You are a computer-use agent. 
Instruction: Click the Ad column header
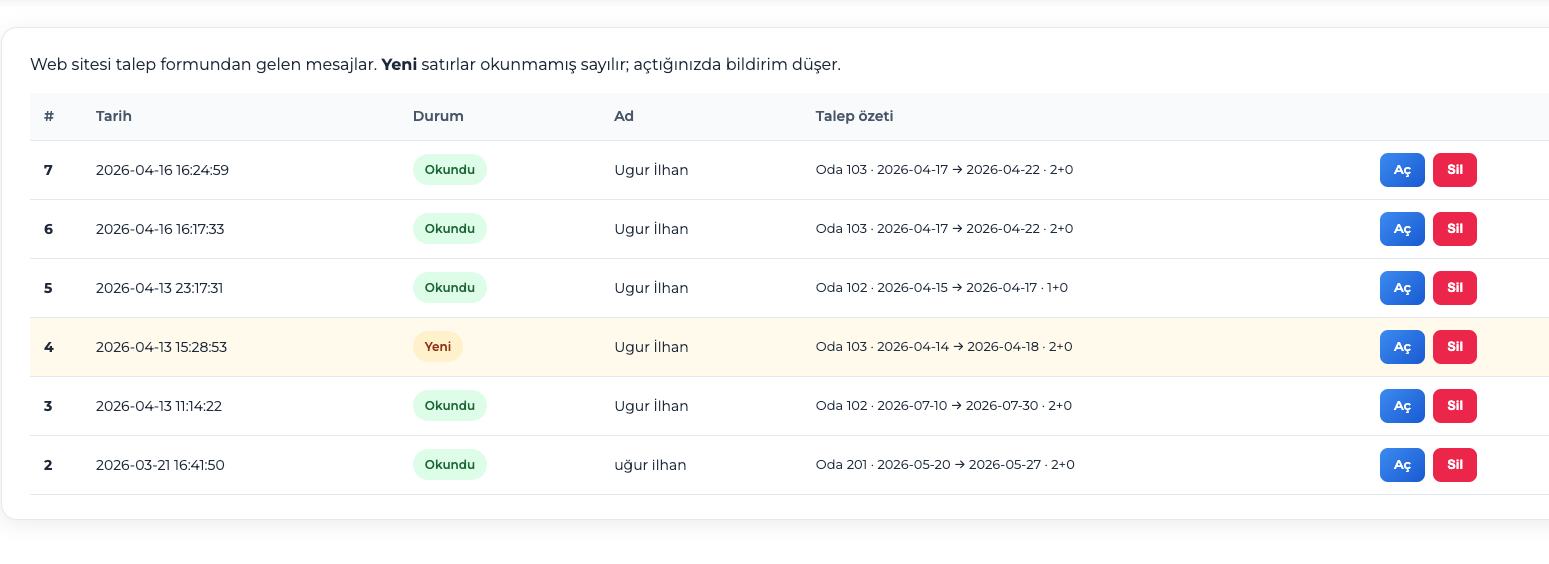click(624, 116)
